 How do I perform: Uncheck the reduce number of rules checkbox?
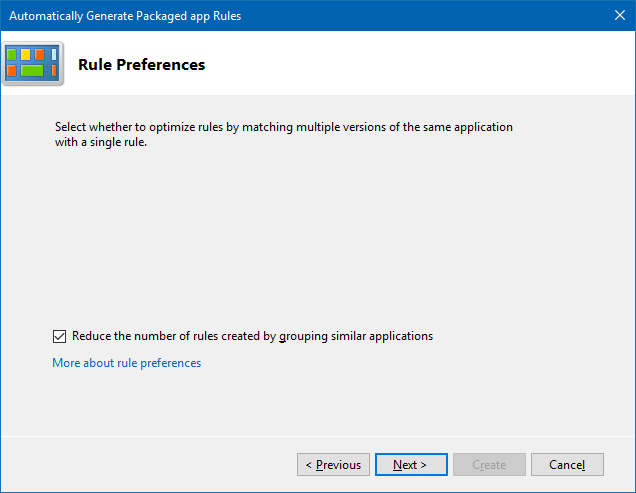tap(59, 337)
